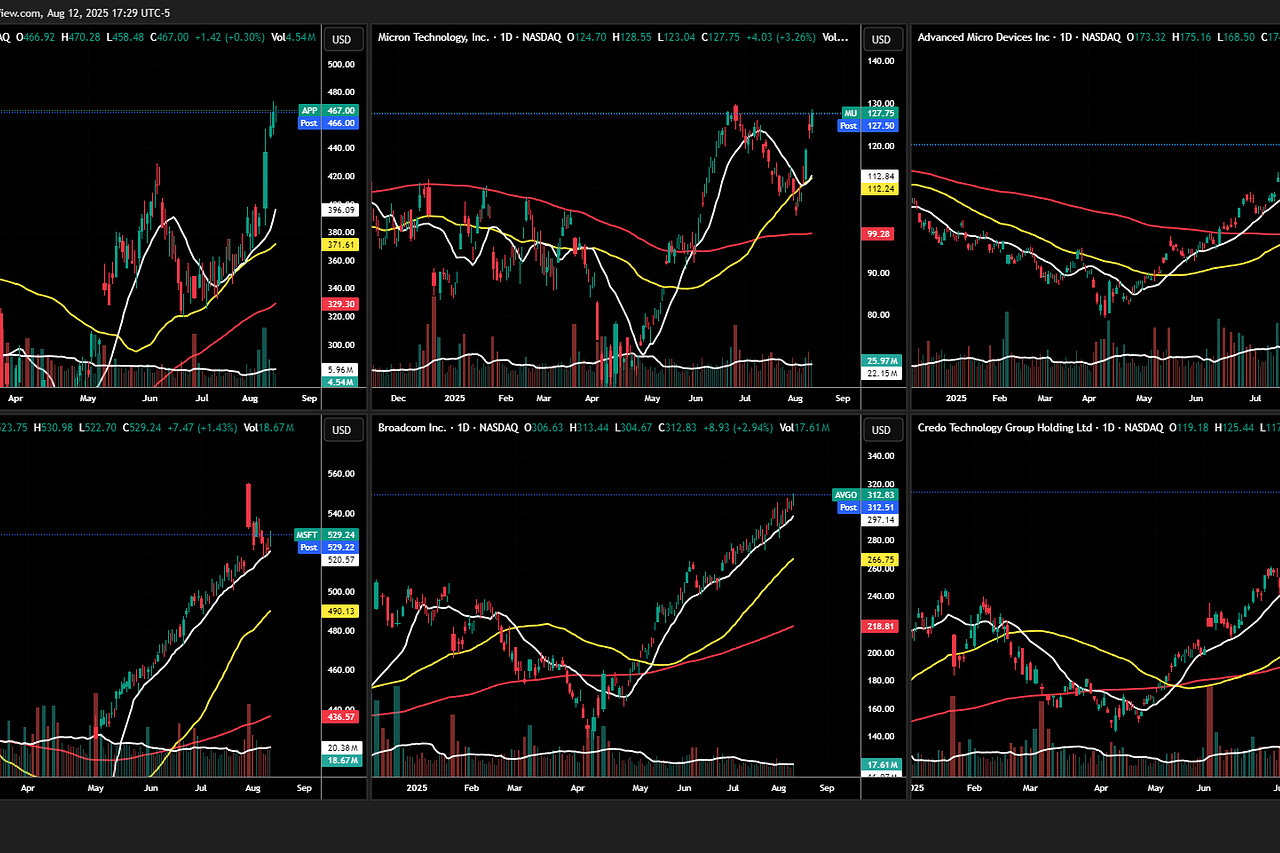Click the white 520.57 label on MSFT chart
The height and width of the screenshot is (853, 1280).
point(341,560)
